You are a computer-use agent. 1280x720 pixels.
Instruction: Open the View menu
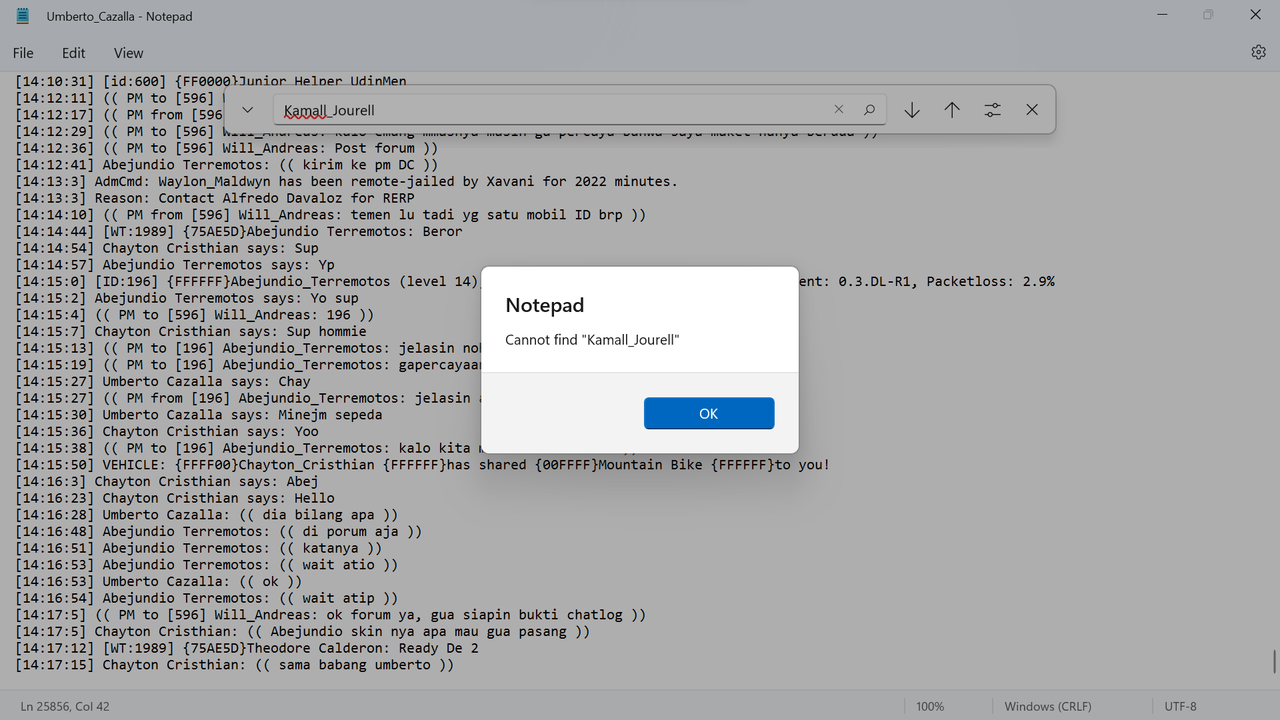pos(128,53)
